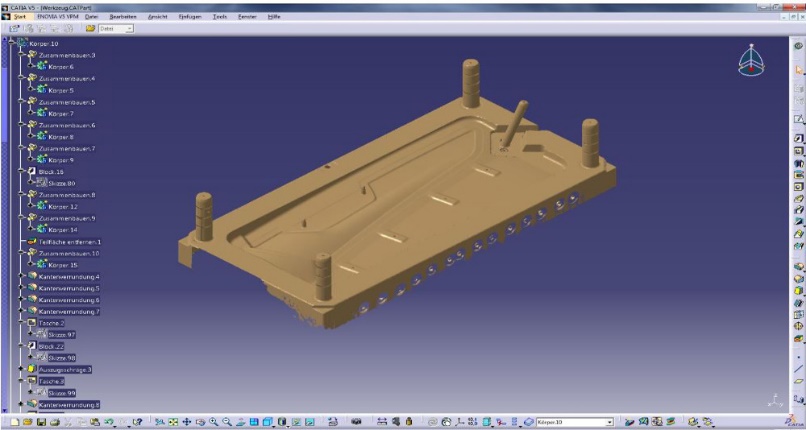Activate the Pan view tool

click(186, 423)
